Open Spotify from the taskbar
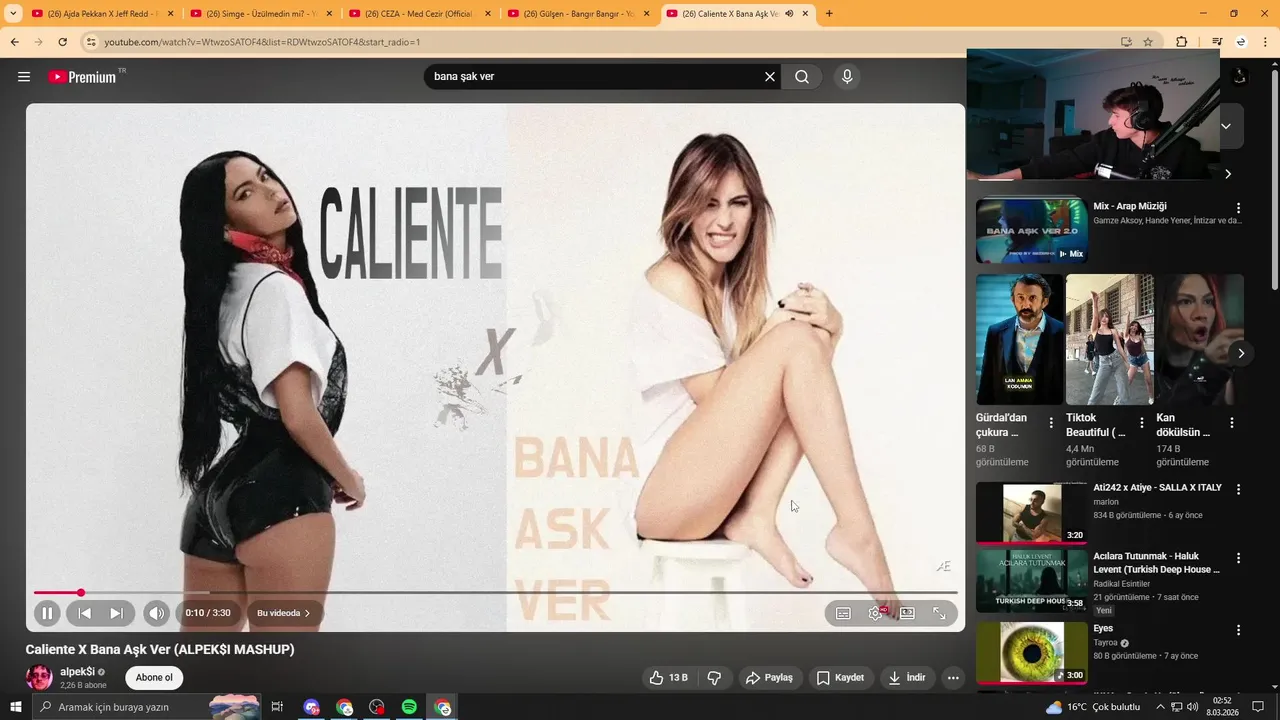The image size is (1280, 720). (x=409, y=707)
